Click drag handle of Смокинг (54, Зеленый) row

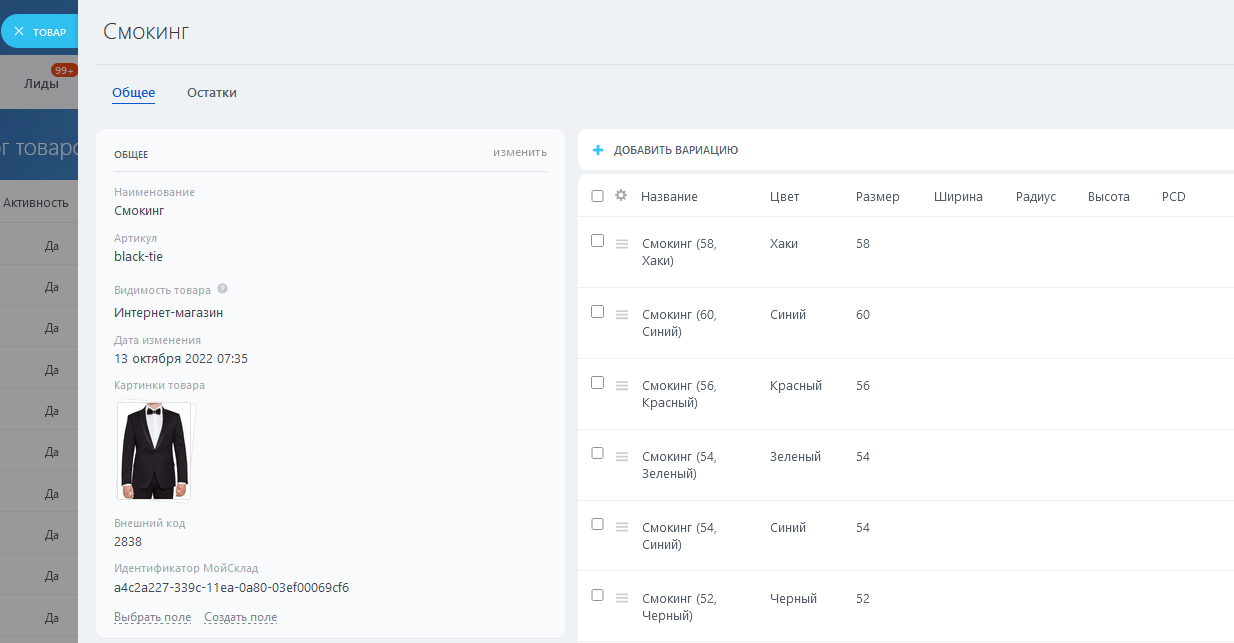pyautogui.click(x=622, y=457)
